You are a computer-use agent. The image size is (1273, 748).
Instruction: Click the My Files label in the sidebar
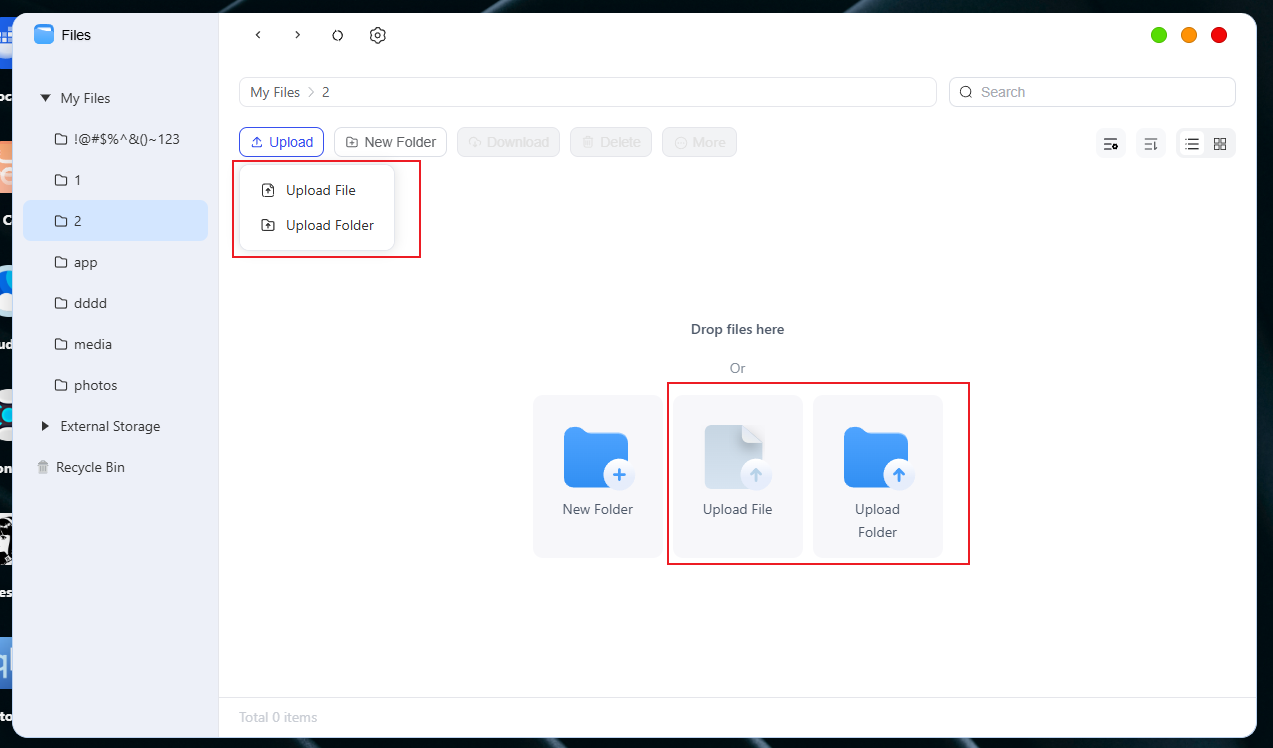85,98
